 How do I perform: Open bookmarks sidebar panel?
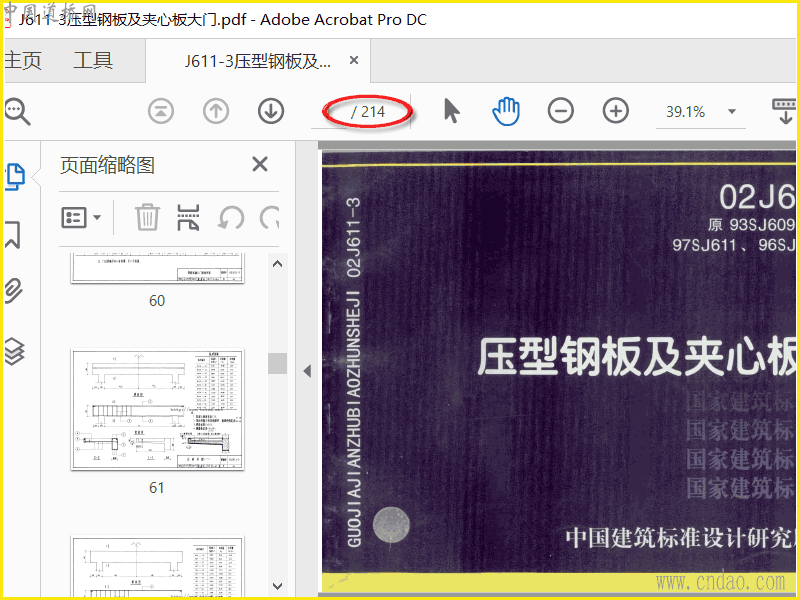pyautogui.click(x=13, y=235)
